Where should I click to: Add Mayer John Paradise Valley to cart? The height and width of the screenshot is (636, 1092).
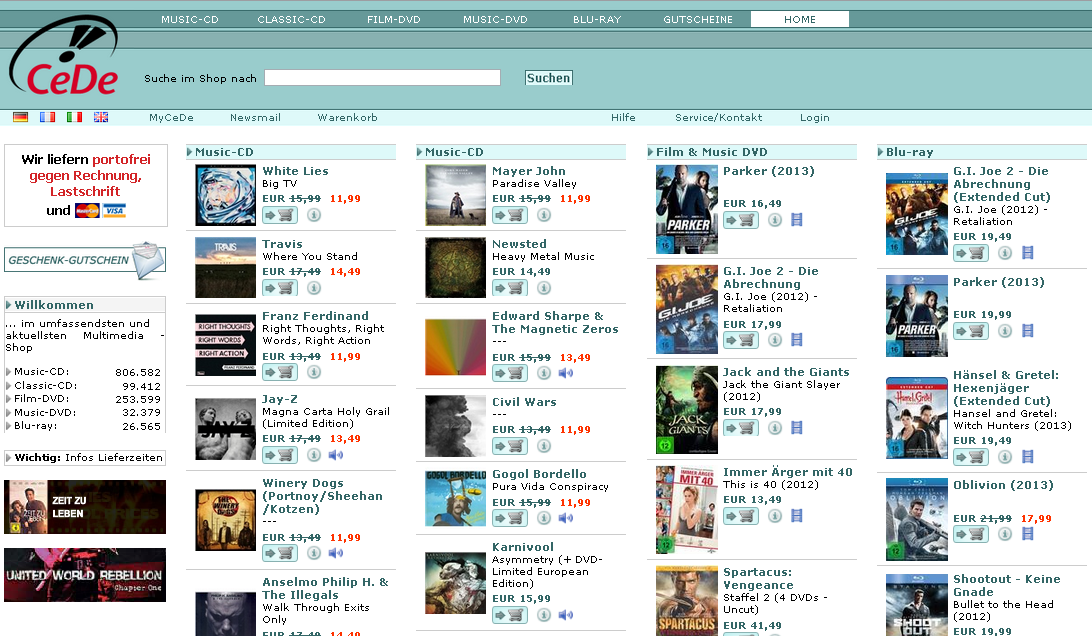click(x=510, y=215)
